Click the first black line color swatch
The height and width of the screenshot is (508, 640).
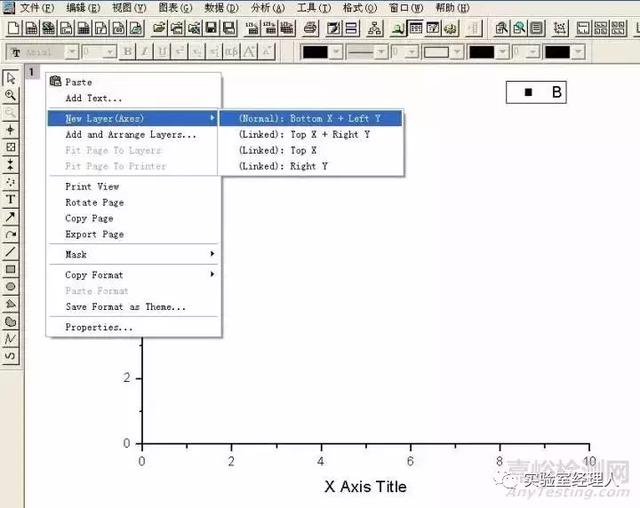[x=315, y=52]
